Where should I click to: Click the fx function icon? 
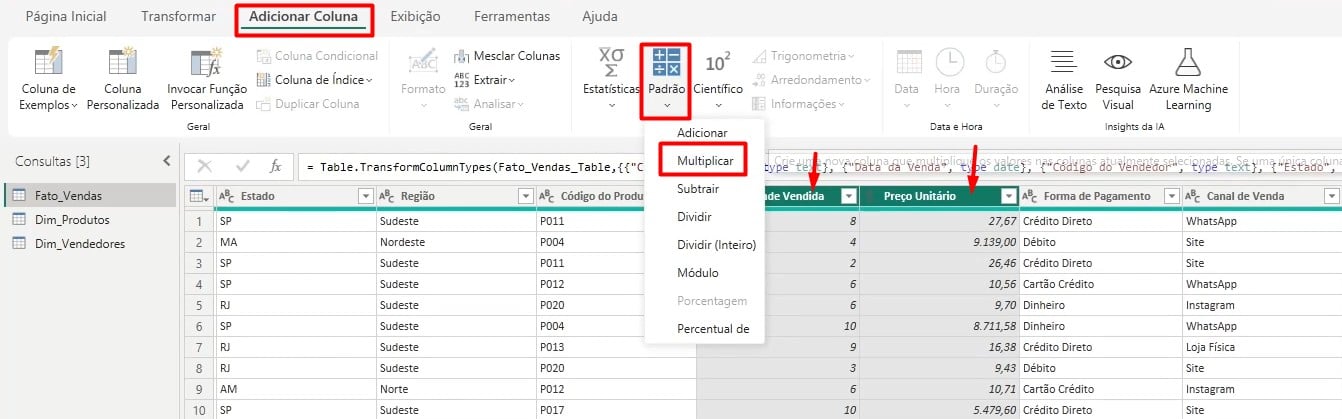(x=276, y=167)
